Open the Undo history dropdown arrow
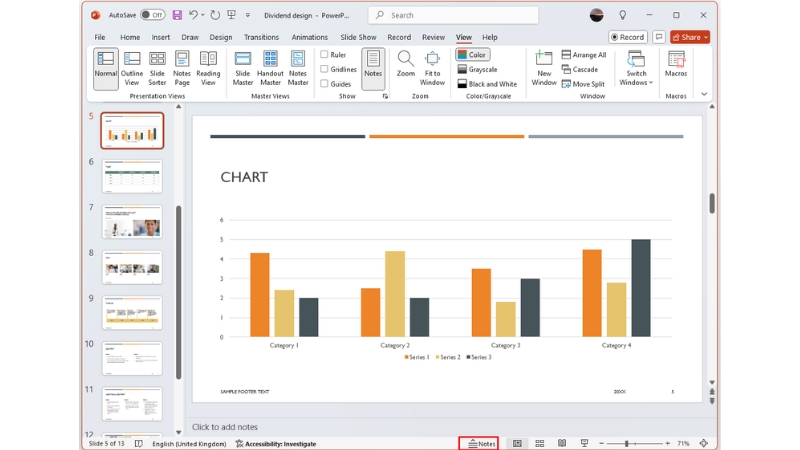Screen dimensions: 800x450 tap(203, 15)
